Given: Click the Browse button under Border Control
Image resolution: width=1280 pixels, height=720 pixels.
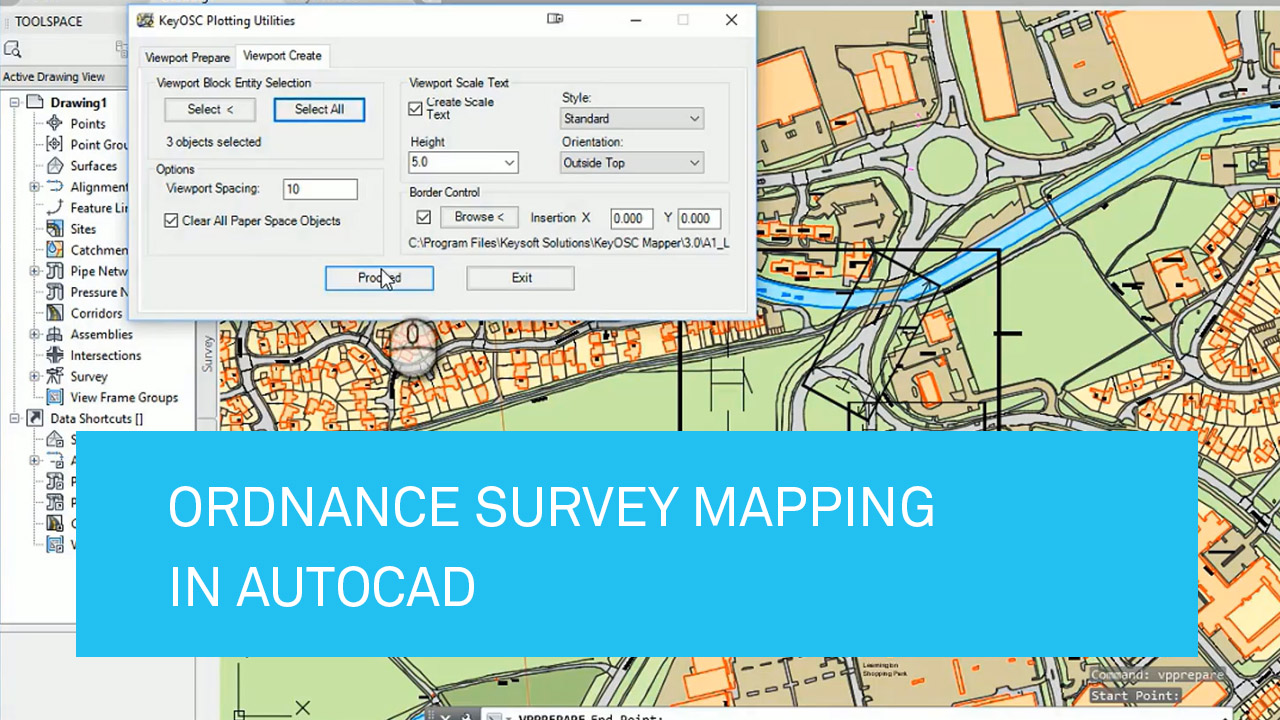Looking at the screenshot, I should coord(478,217).
